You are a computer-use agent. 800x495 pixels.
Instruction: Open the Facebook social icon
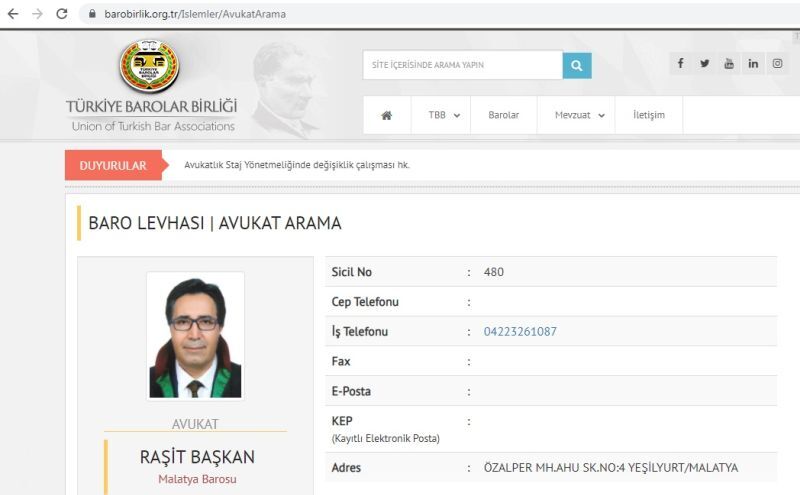[x=681, y=63]
